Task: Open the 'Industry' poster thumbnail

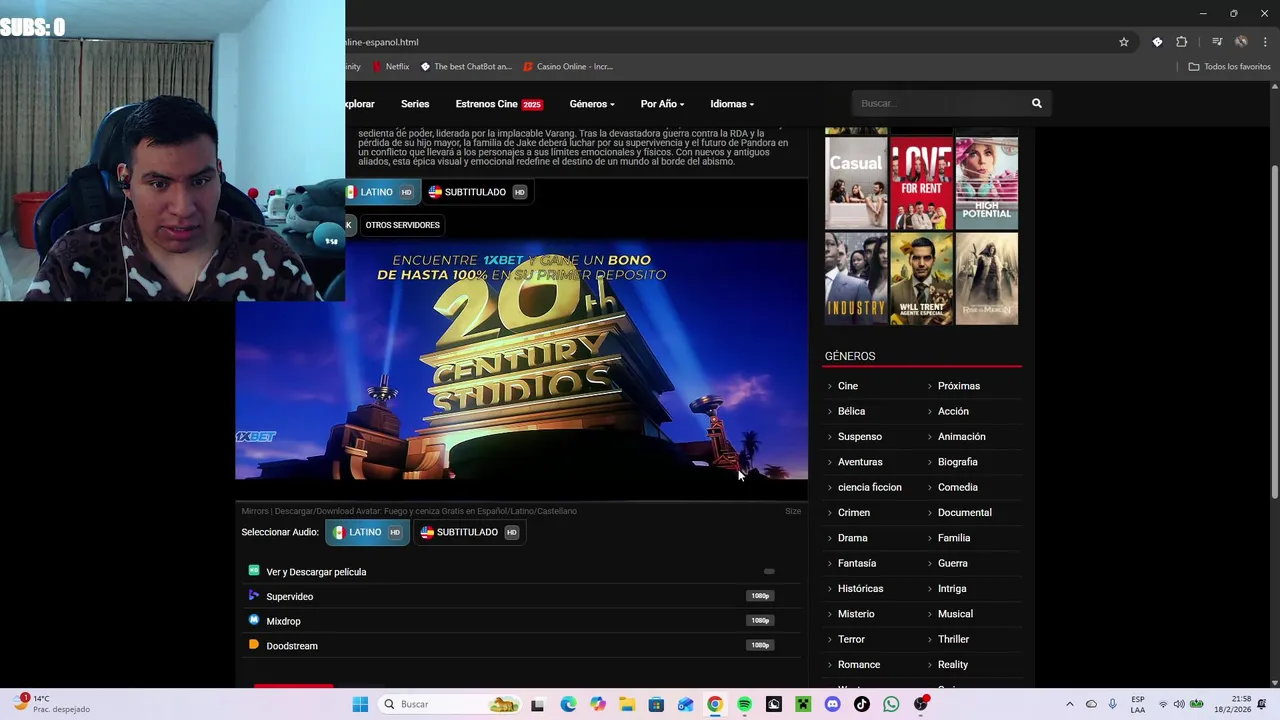Action: tap(856, 279)
